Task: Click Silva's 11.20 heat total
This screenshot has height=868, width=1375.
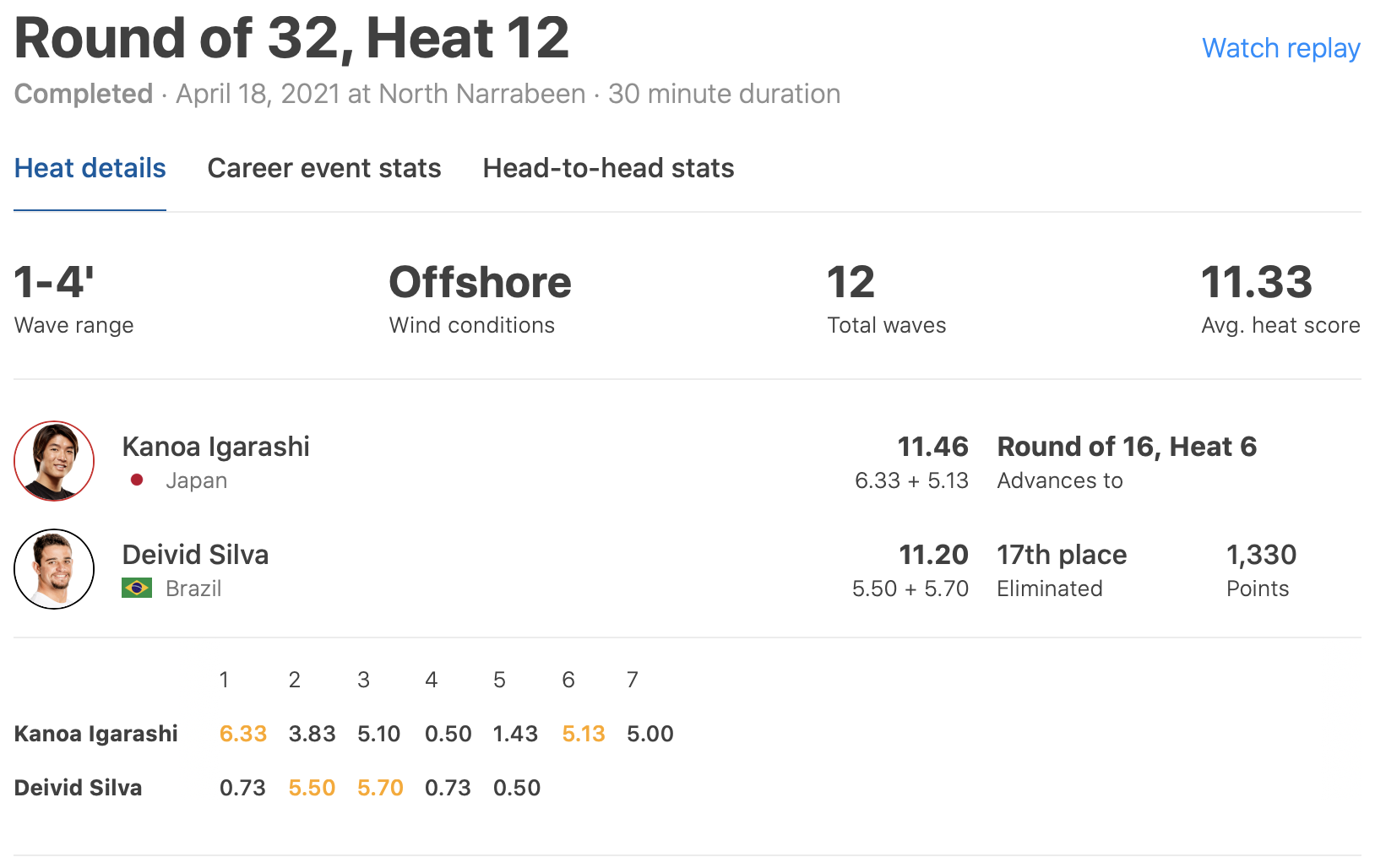Action: coord(933,555)
